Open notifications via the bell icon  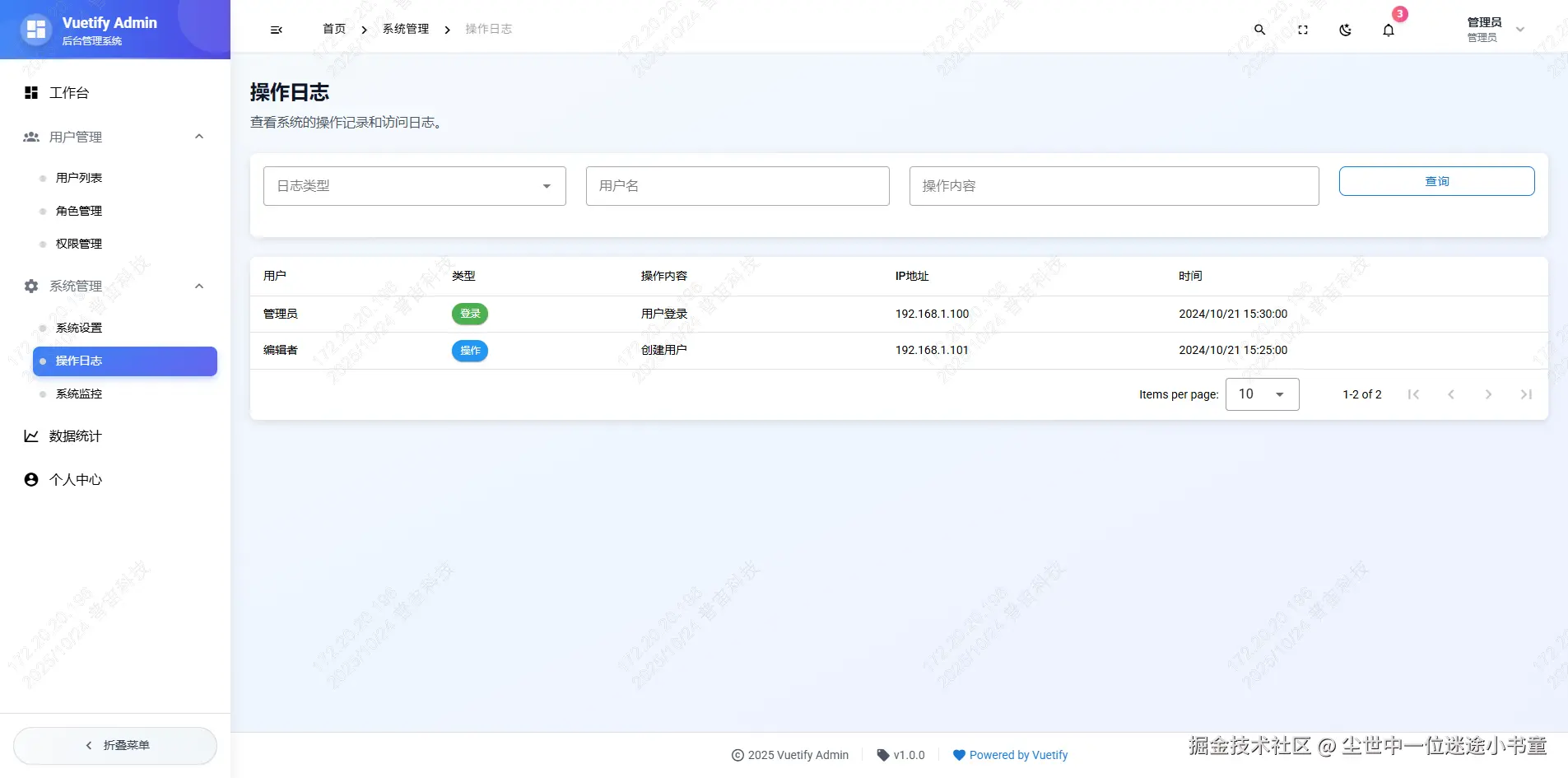tap(1388, 29)
